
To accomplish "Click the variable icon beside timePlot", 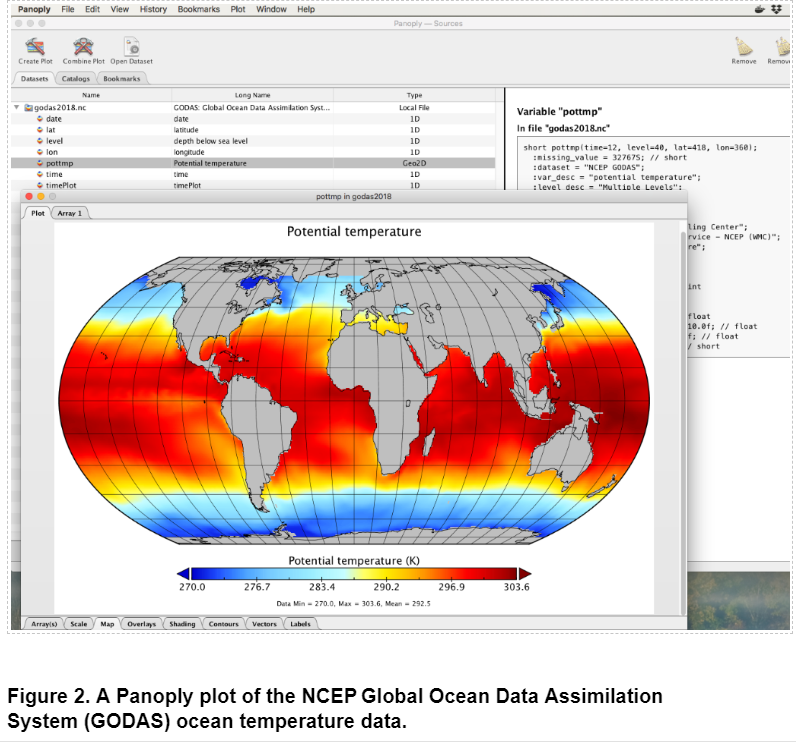I will coord(40,185).
